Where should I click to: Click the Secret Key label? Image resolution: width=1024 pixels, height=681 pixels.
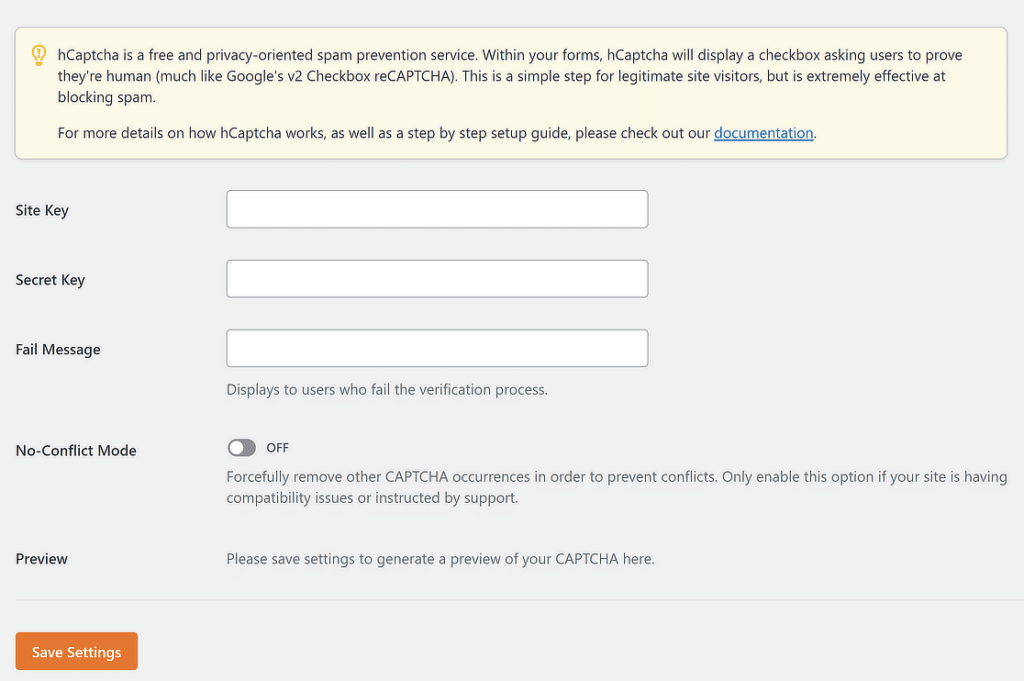tap(50, 280)
